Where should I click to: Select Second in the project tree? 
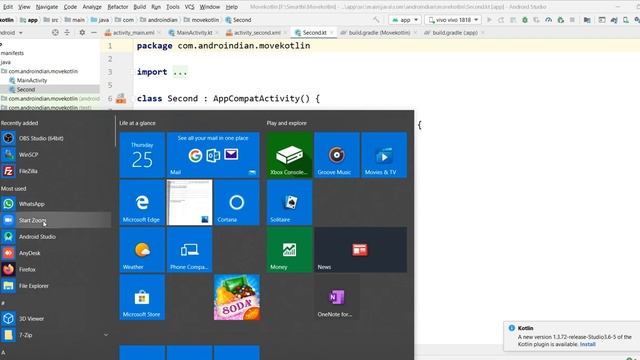point(26,89)
